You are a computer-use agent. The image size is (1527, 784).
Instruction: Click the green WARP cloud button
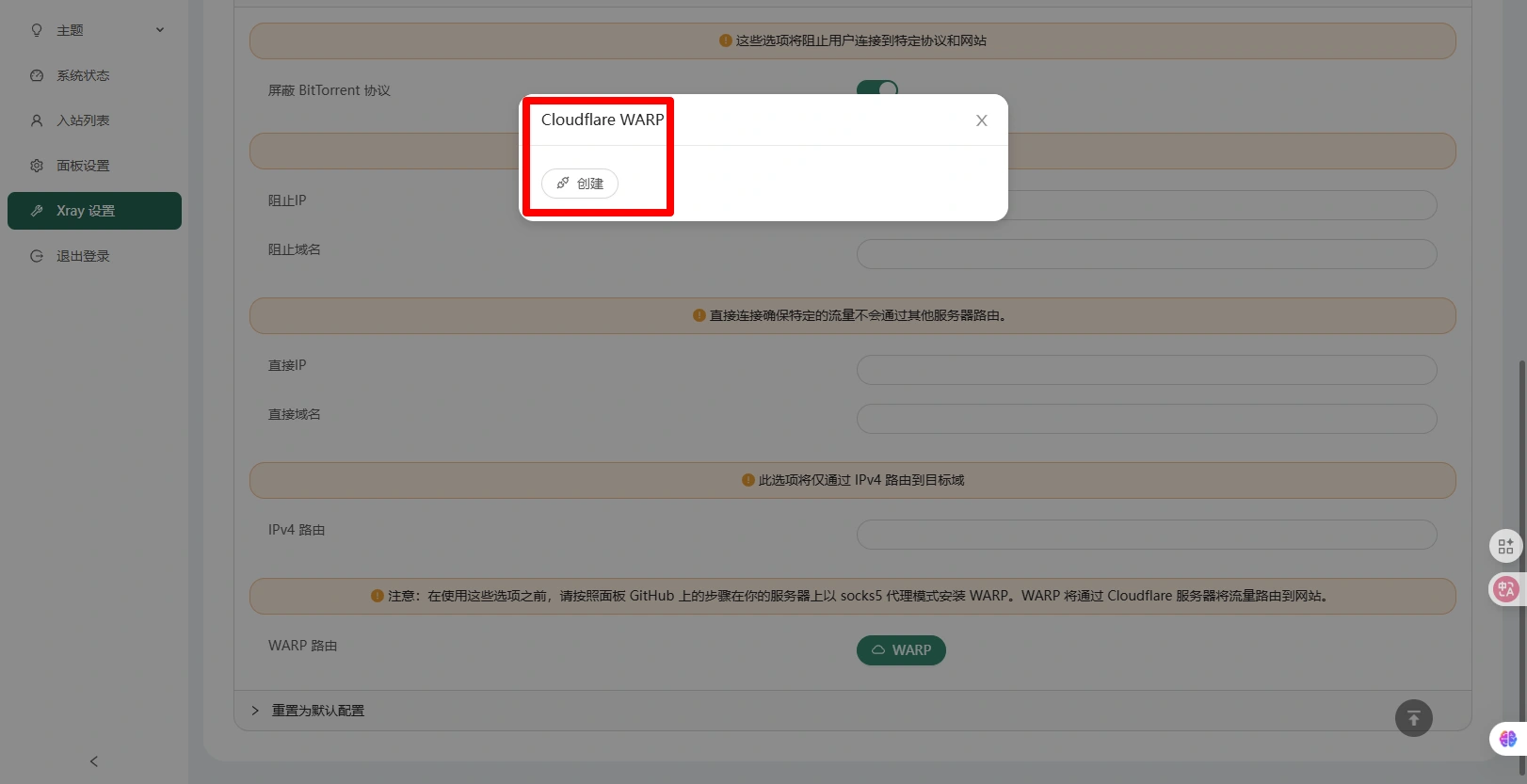tap(901, 650)
